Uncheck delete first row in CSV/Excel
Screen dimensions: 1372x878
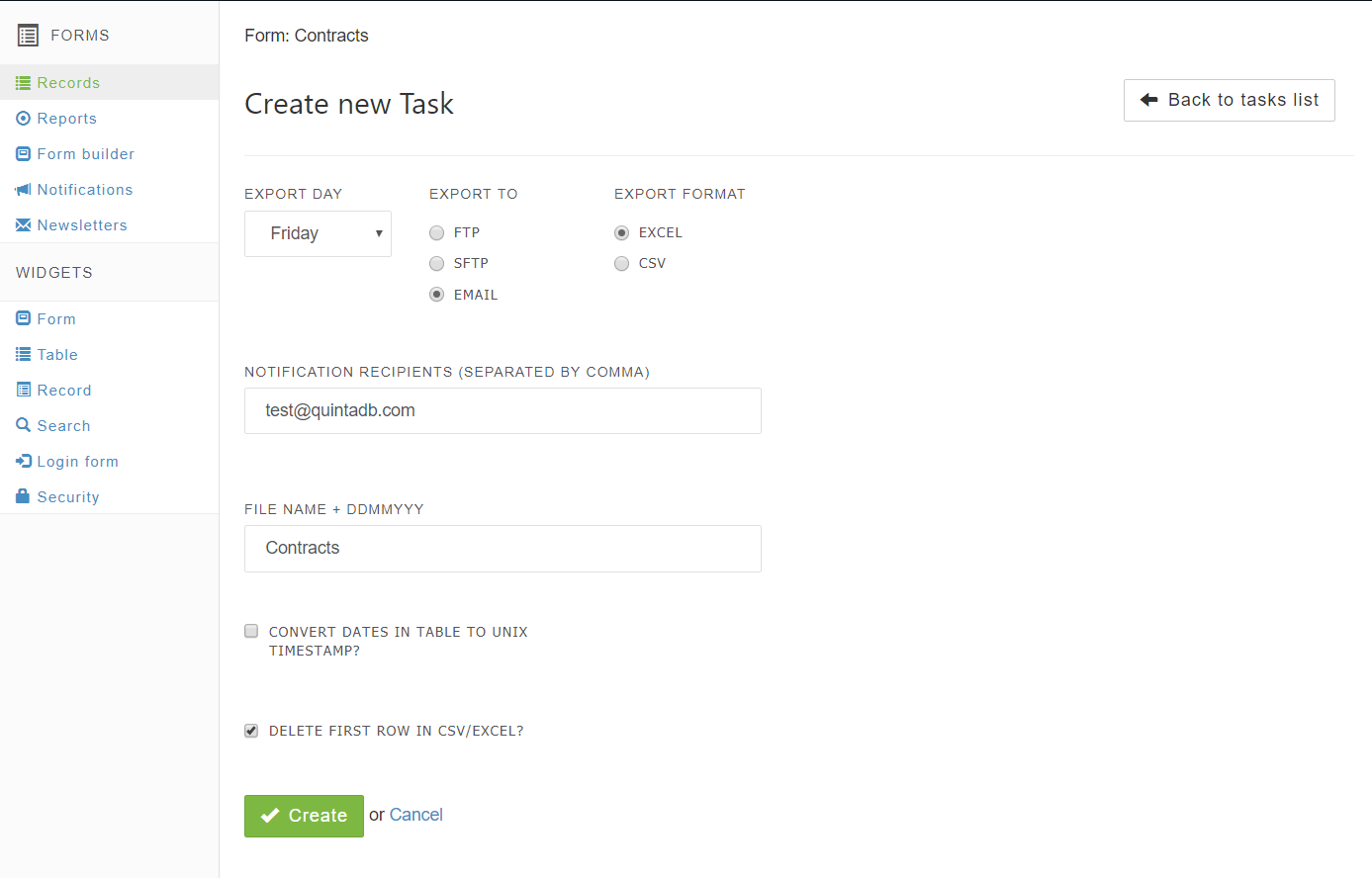pyautogui.click(x=251, y=731)
